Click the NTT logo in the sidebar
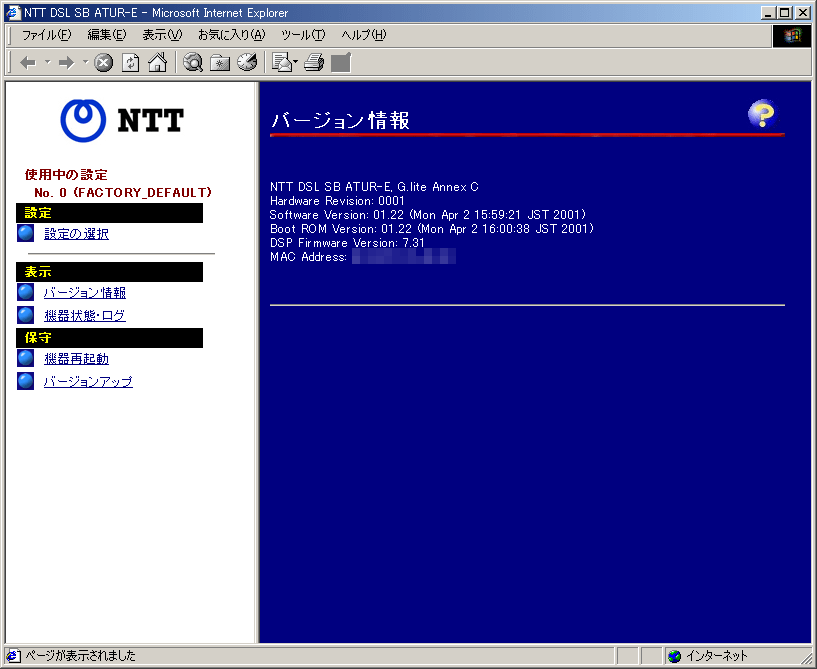This screenshot has height=669, width=817. [x=122, y=120]
